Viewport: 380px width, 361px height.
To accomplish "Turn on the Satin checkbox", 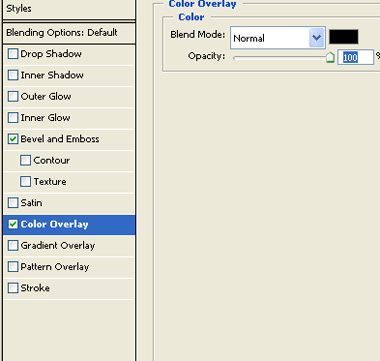I will (x=13, y=203).
